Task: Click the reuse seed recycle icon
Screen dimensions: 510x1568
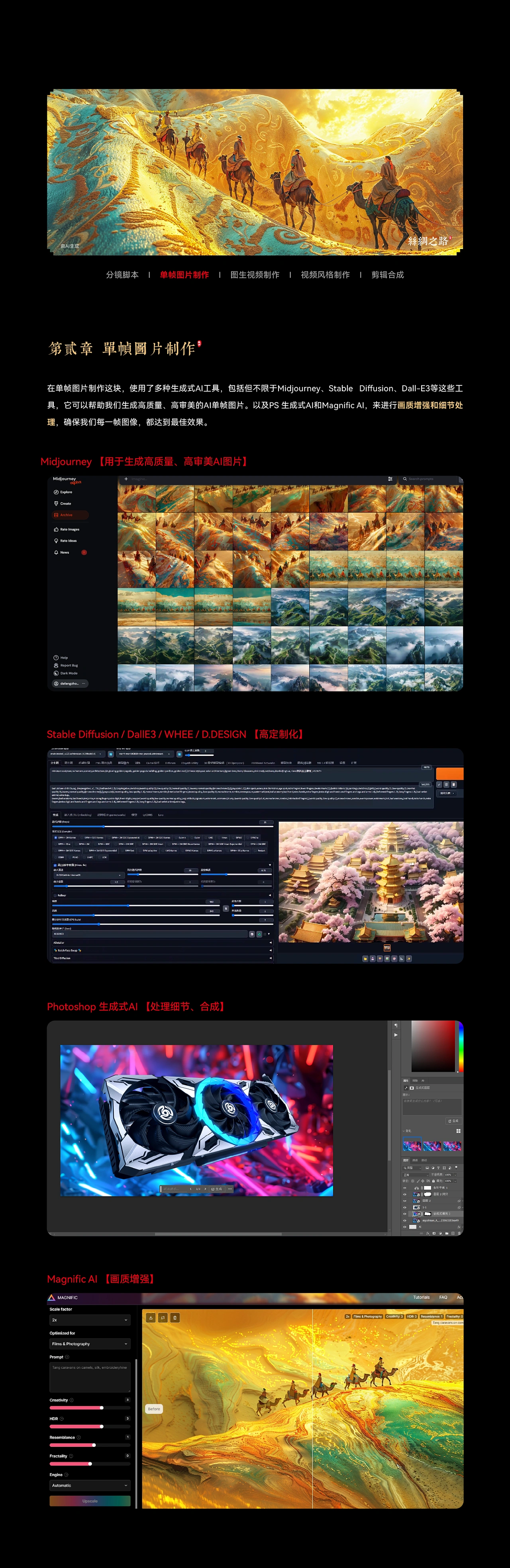Action: pos(259,934)
